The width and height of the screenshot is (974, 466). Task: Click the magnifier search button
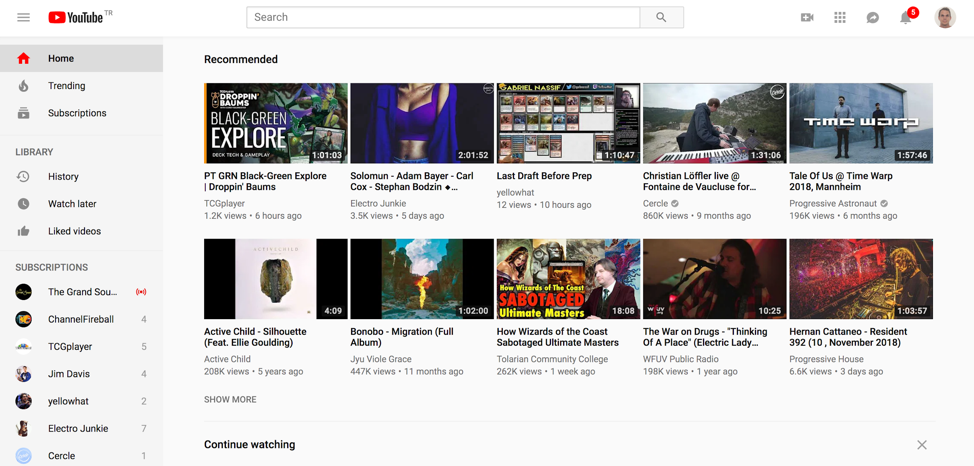tap(662, 17)
